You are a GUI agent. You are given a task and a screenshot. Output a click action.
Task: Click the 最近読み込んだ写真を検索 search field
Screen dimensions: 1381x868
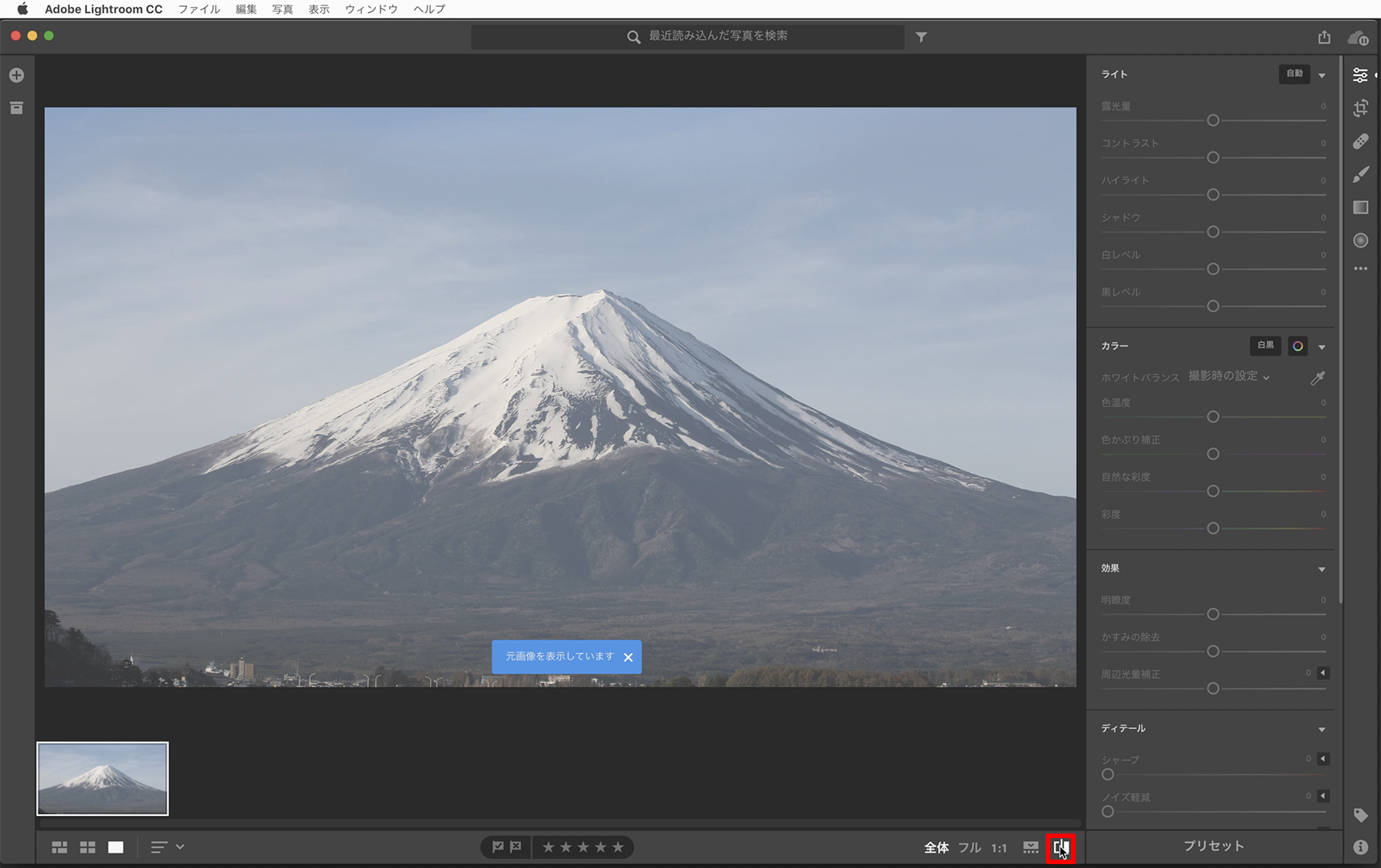(687, 36)
